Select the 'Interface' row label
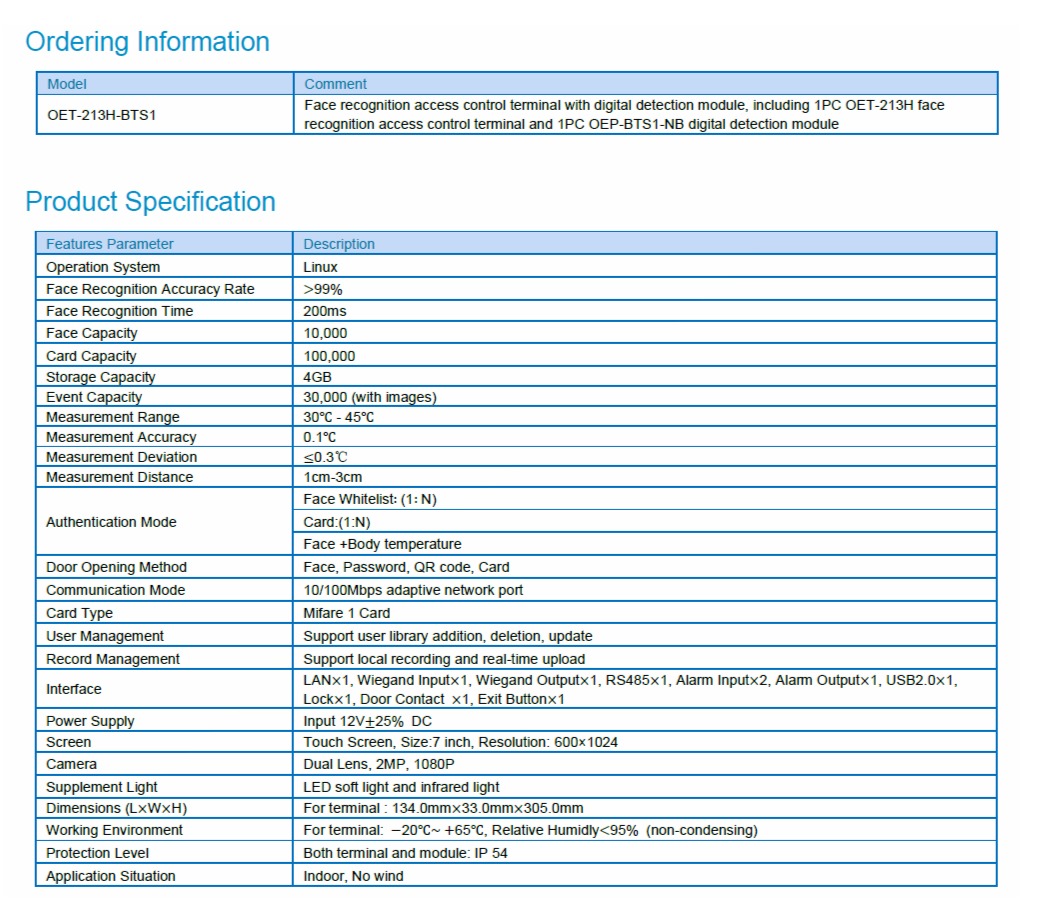 74,689
